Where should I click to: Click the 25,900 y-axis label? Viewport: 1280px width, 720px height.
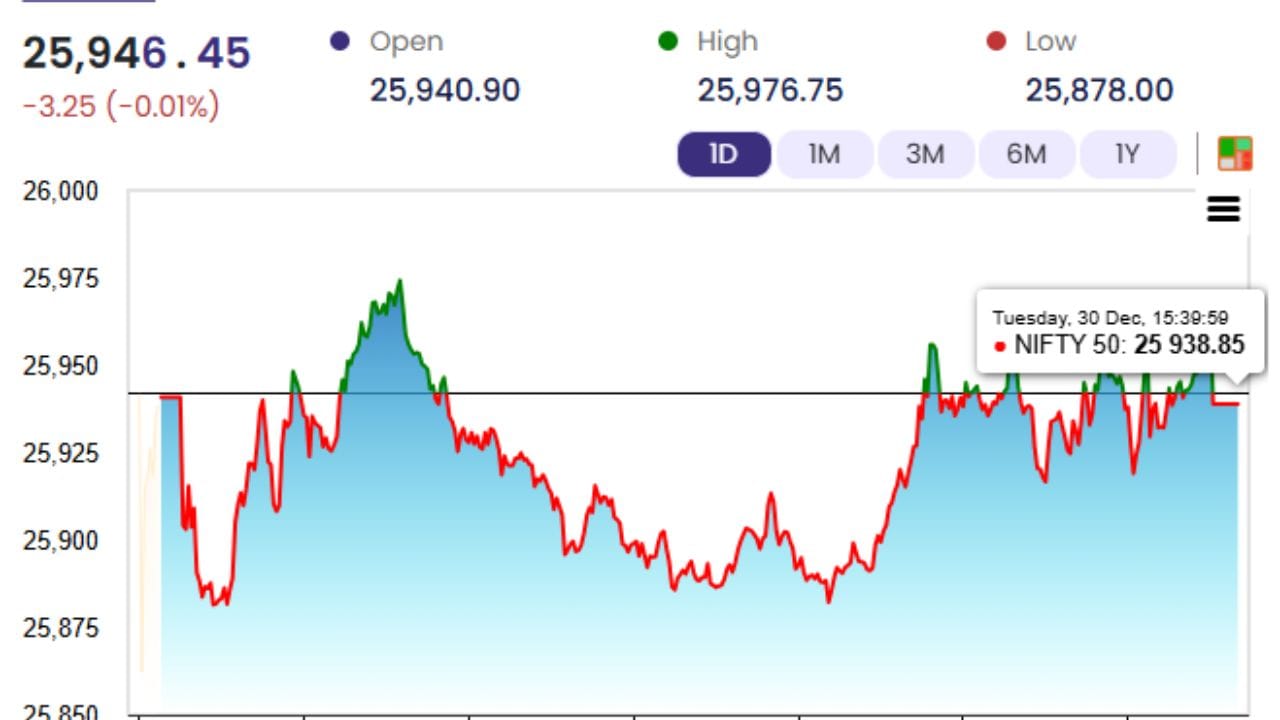(x=60, y=541)
